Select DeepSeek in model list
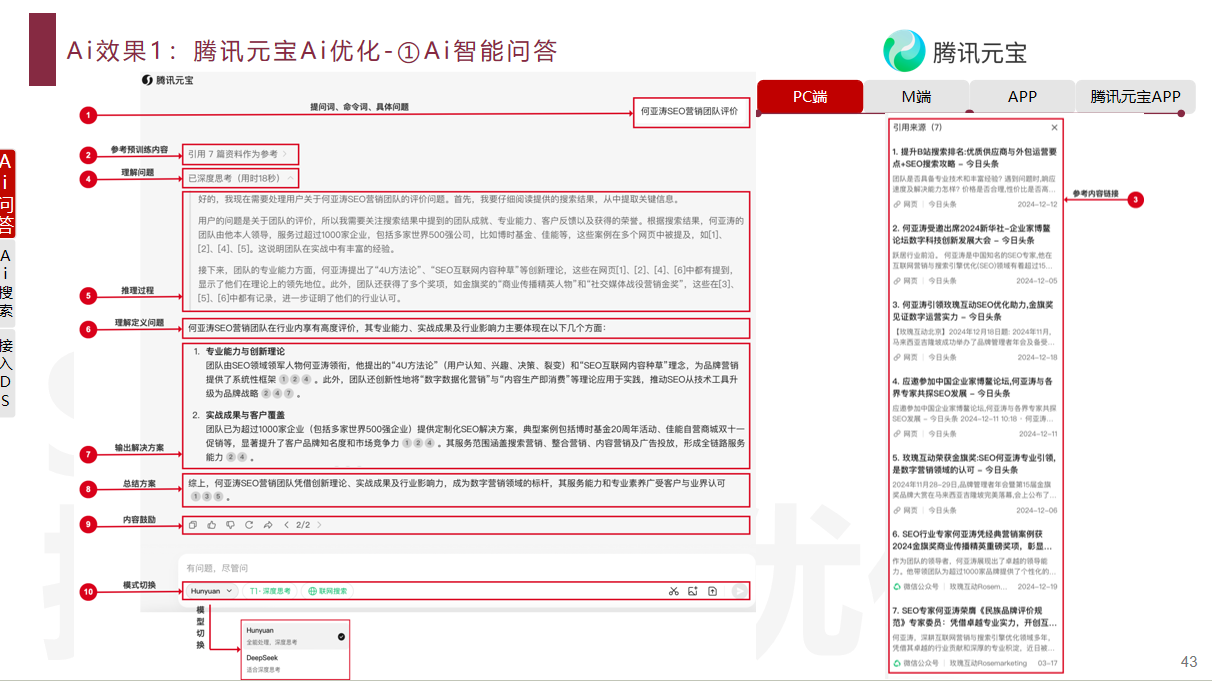 296,664
